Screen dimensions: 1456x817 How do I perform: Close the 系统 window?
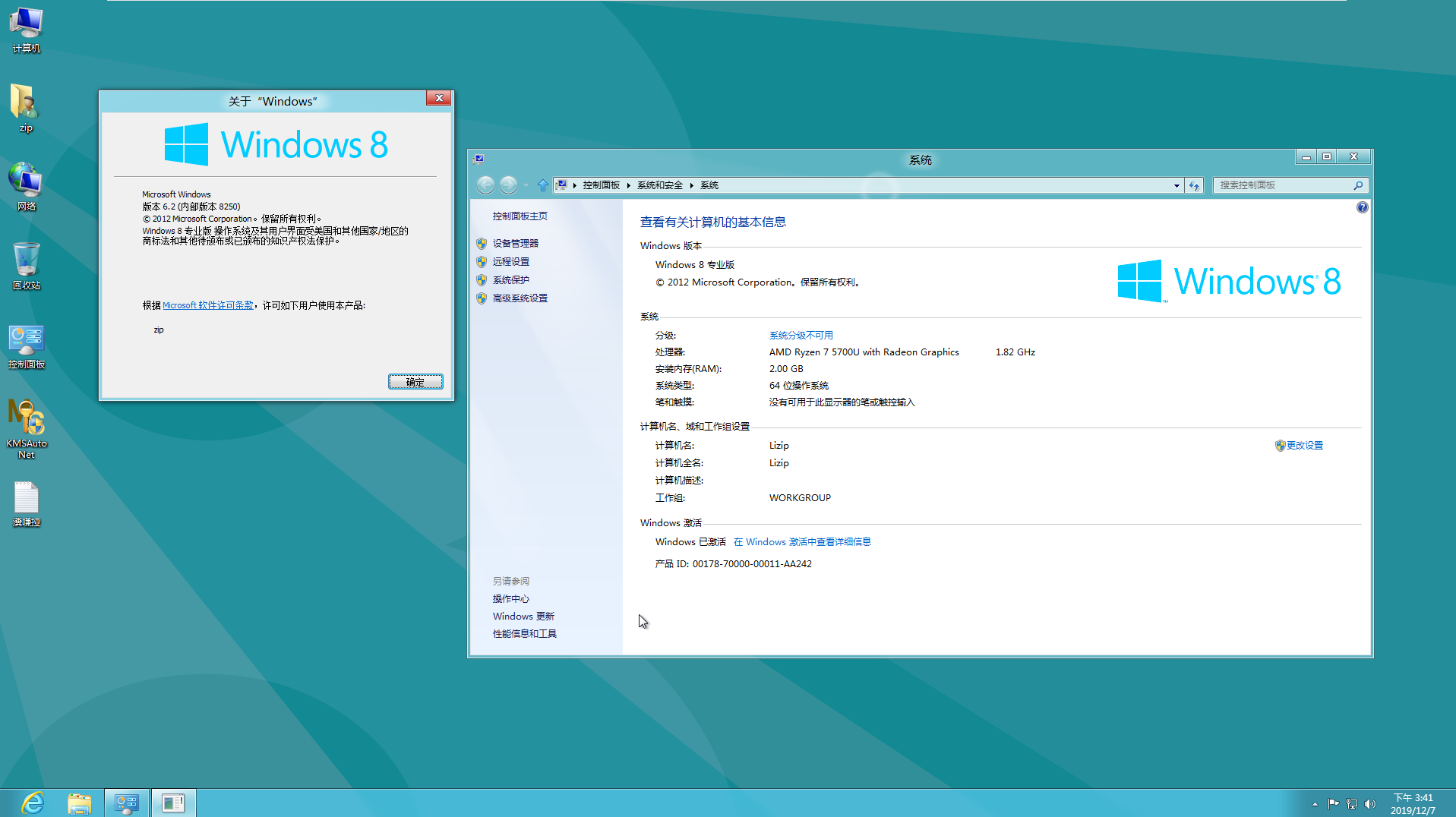point(1353,157)
